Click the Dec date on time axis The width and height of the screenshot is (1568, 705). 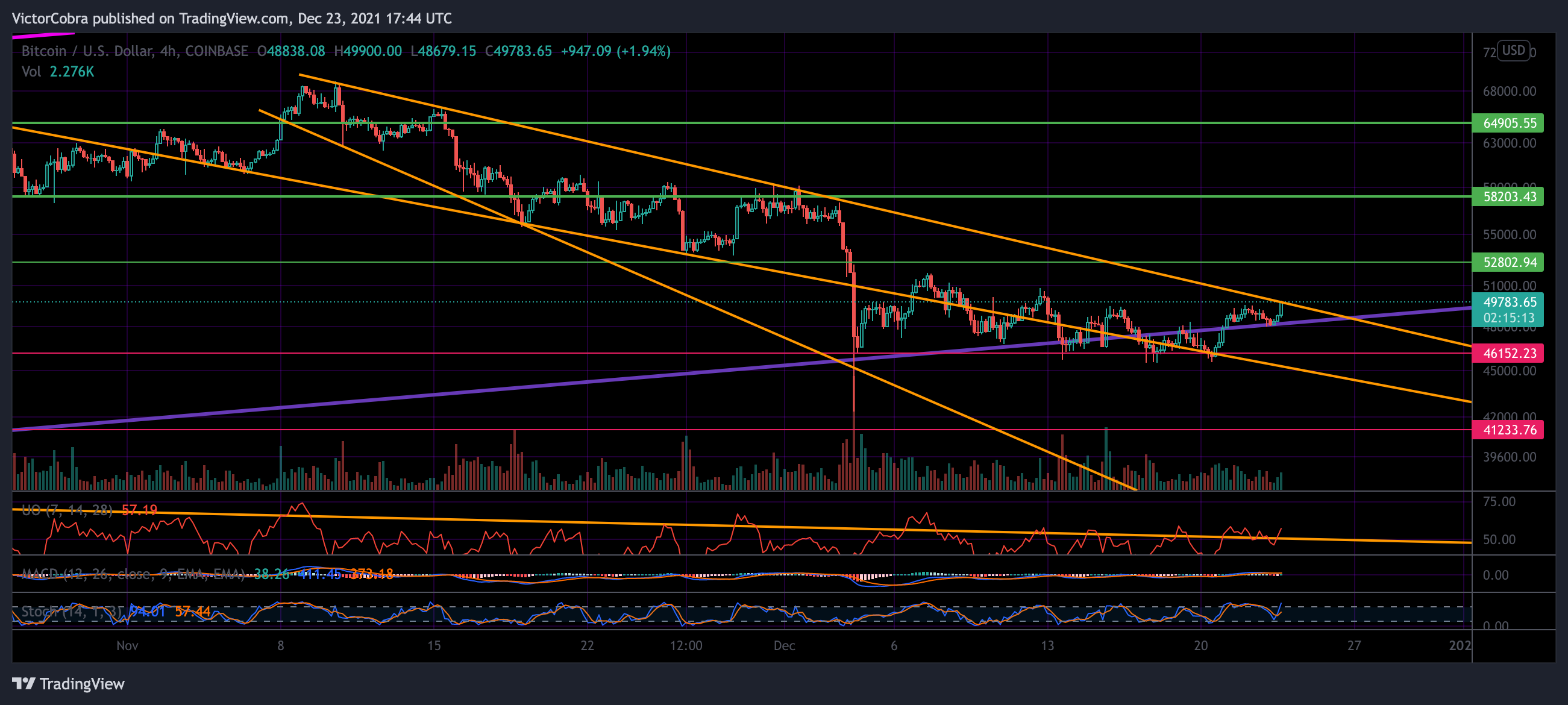tap(784, 645)
